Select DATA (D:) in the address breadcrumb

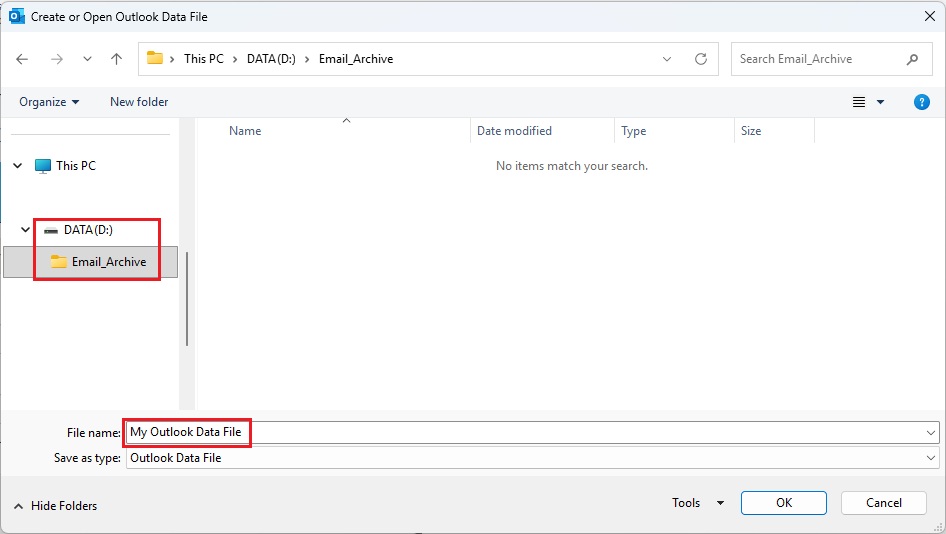[271, 59]
